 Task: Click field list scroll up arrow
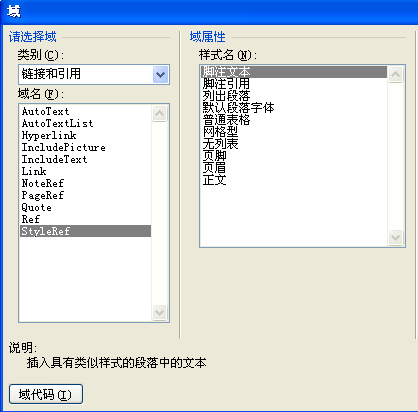[159, 114]
